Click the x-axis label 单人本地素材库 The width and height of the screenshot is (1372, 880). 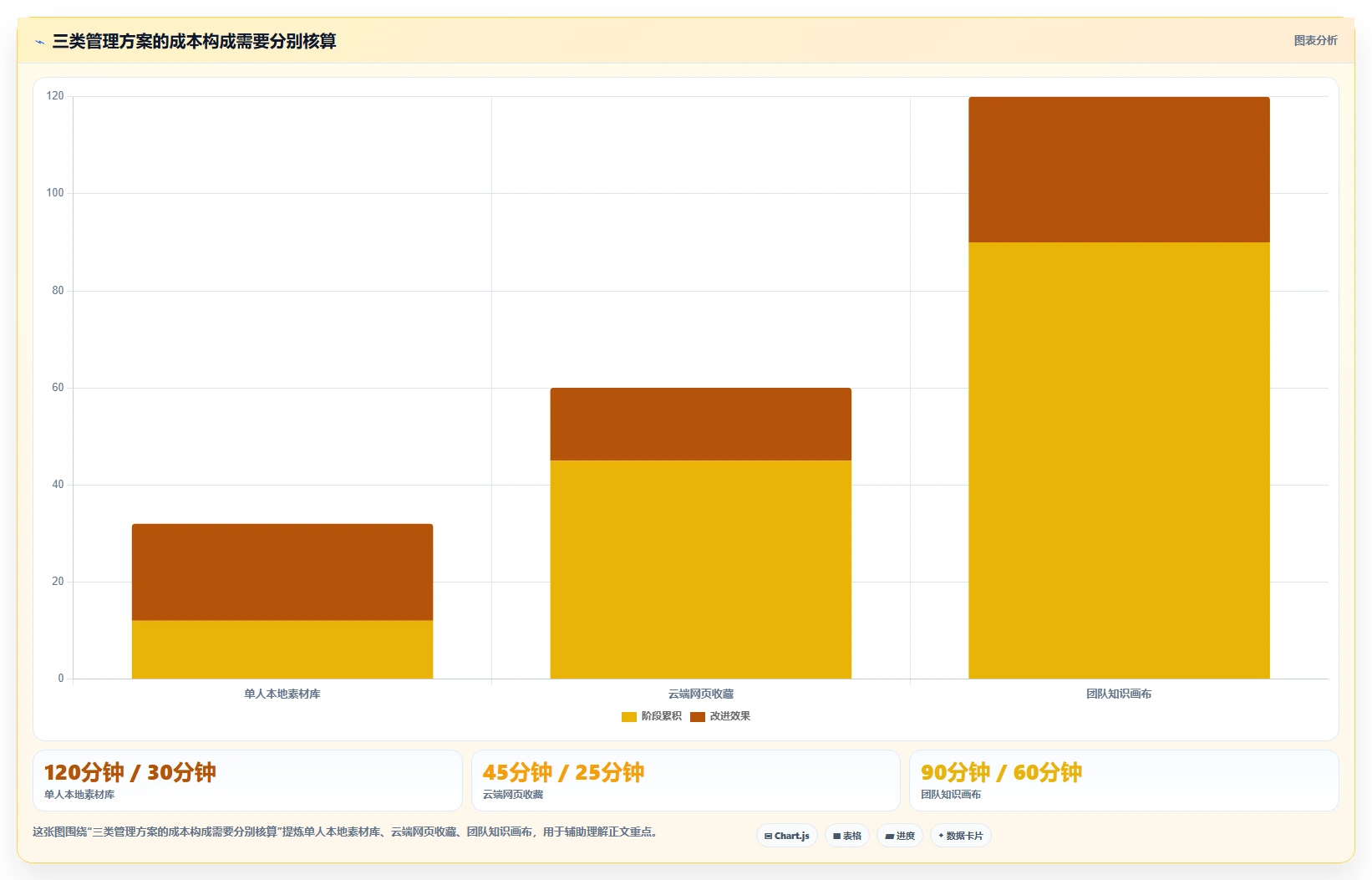point(282,694)
